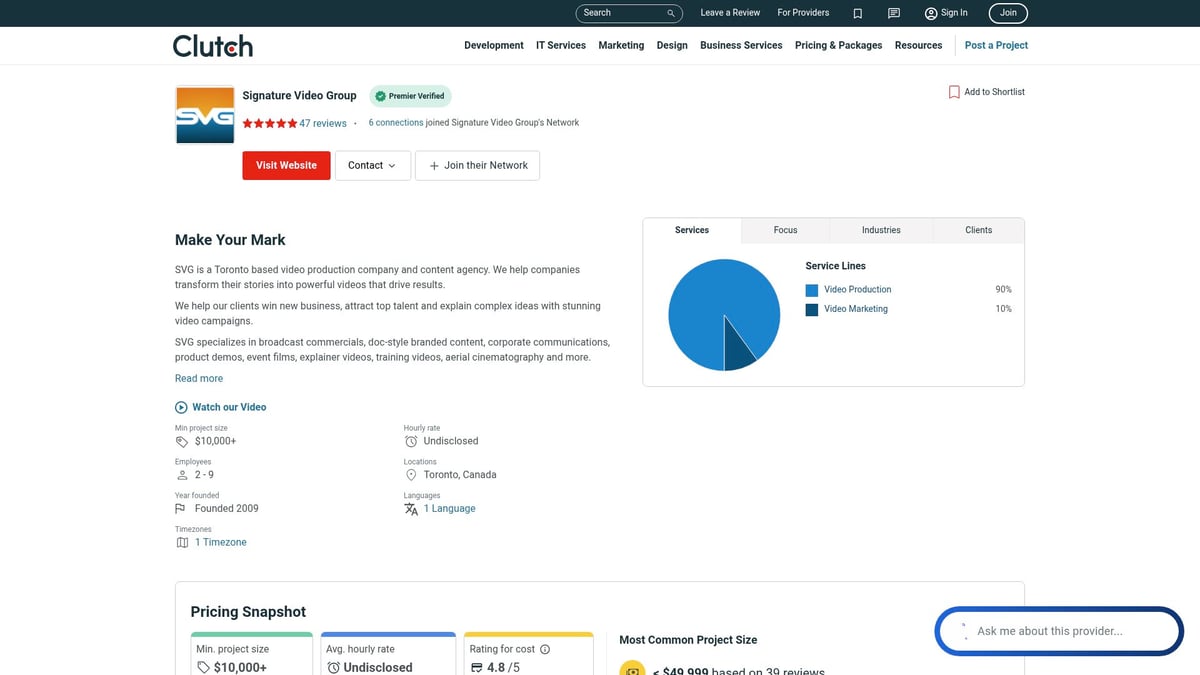Click the price tag icon next to $10,000+
This screenshot has width=1200, height=675.
point(182,441)
